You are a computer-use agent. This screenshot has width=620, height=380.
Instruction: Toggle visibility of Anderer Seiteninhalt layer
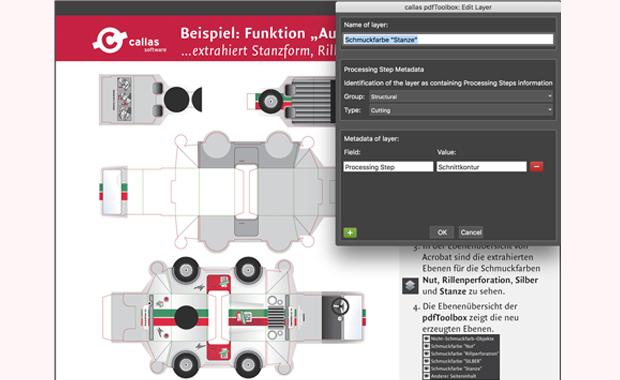coord(426,376)
